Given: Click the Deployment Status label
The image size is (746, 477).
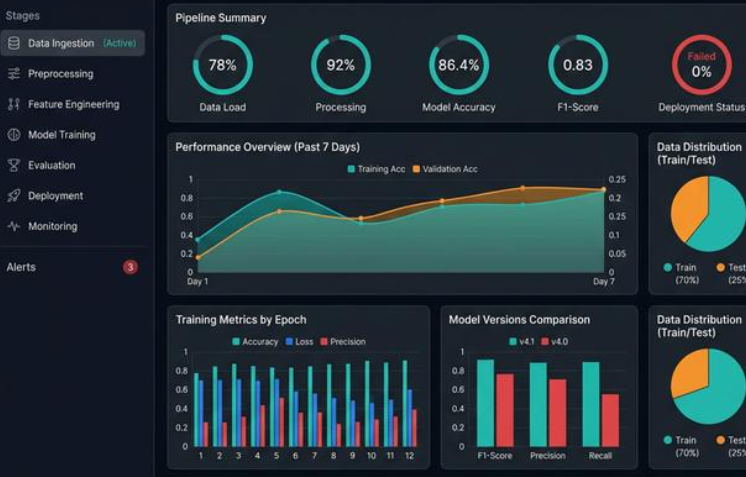Looking at the screenshot, I should tap(702, 107).
